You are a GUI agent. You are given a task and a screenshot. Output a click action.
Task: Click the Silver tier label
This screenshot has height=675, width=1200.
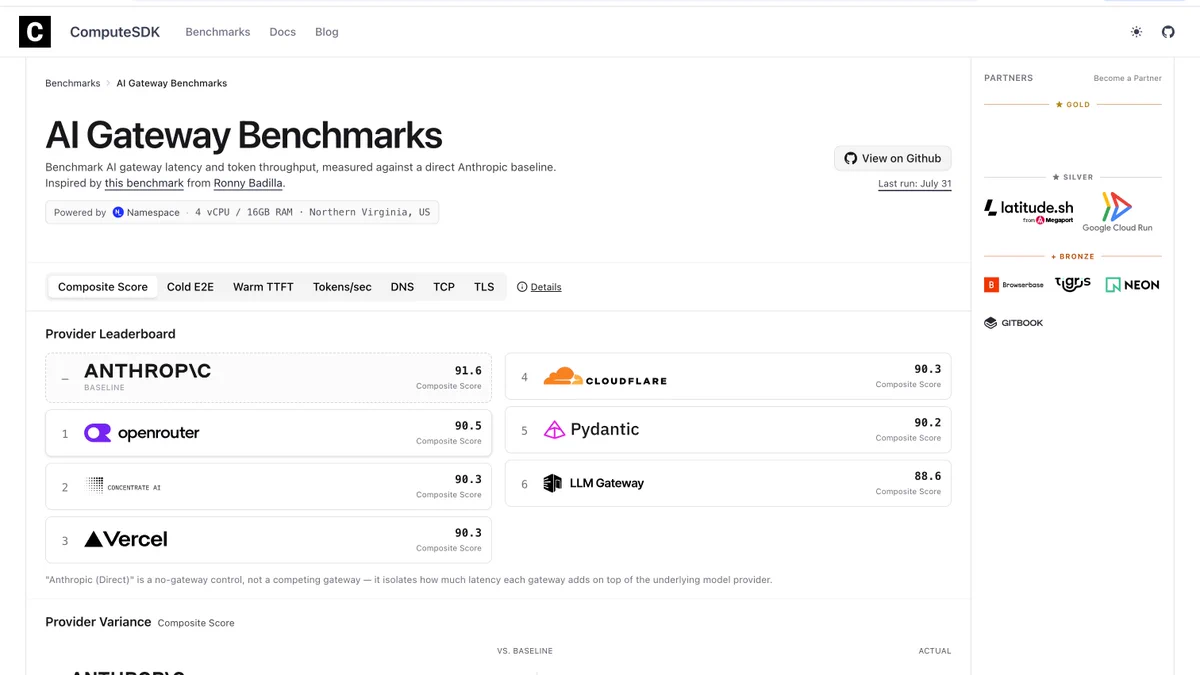click(1073, 177)
